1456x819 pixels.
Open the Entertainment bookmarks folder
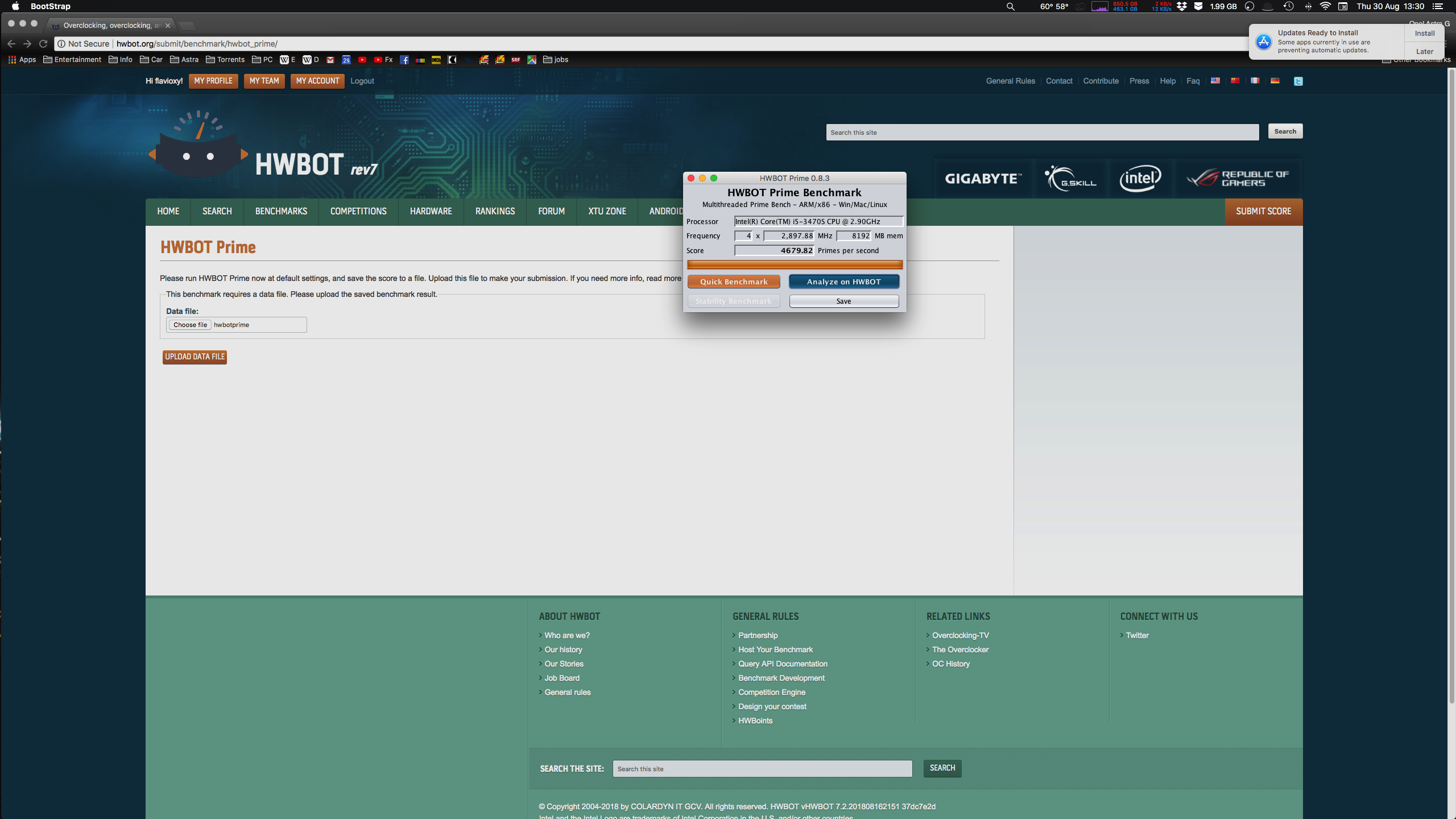pyautogui.click(x=72, y=60)
